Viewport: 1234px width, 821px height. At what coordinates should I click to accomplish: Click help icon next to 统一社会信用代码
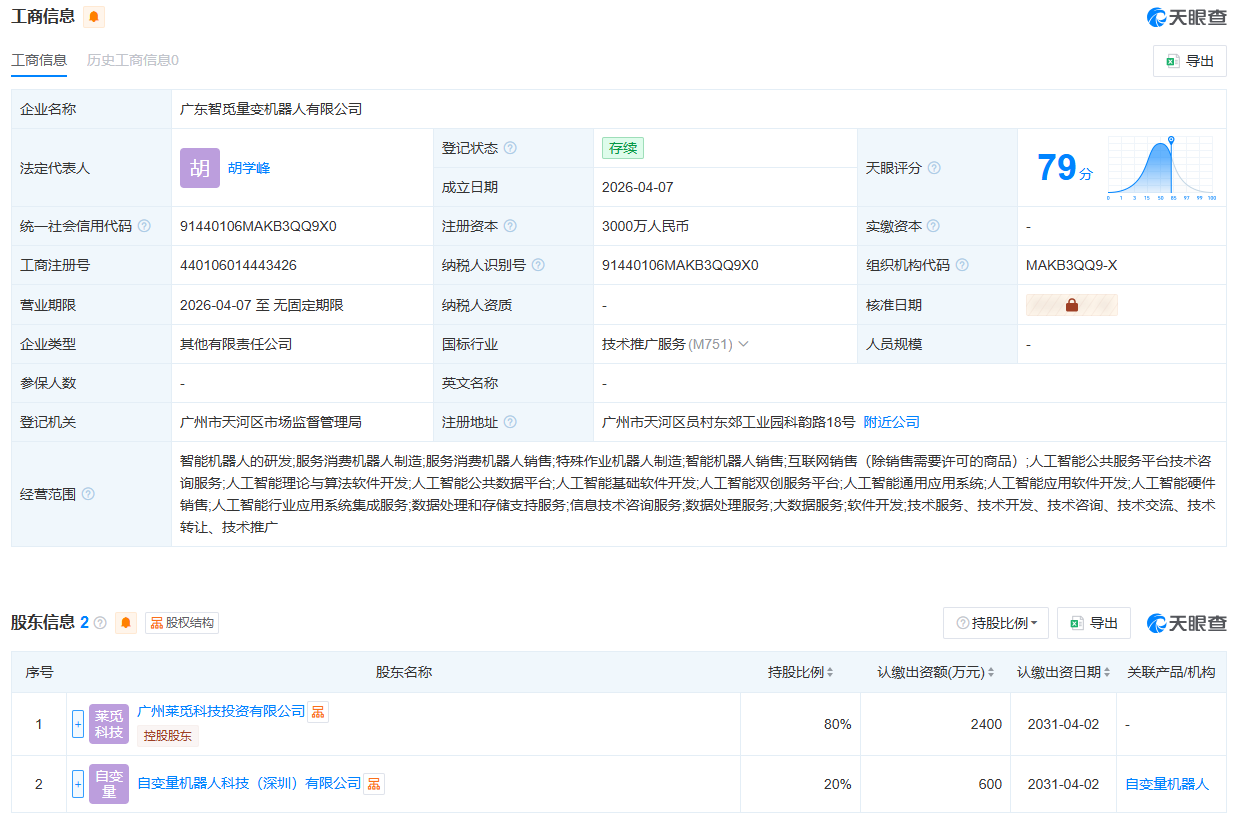point(144,226)
